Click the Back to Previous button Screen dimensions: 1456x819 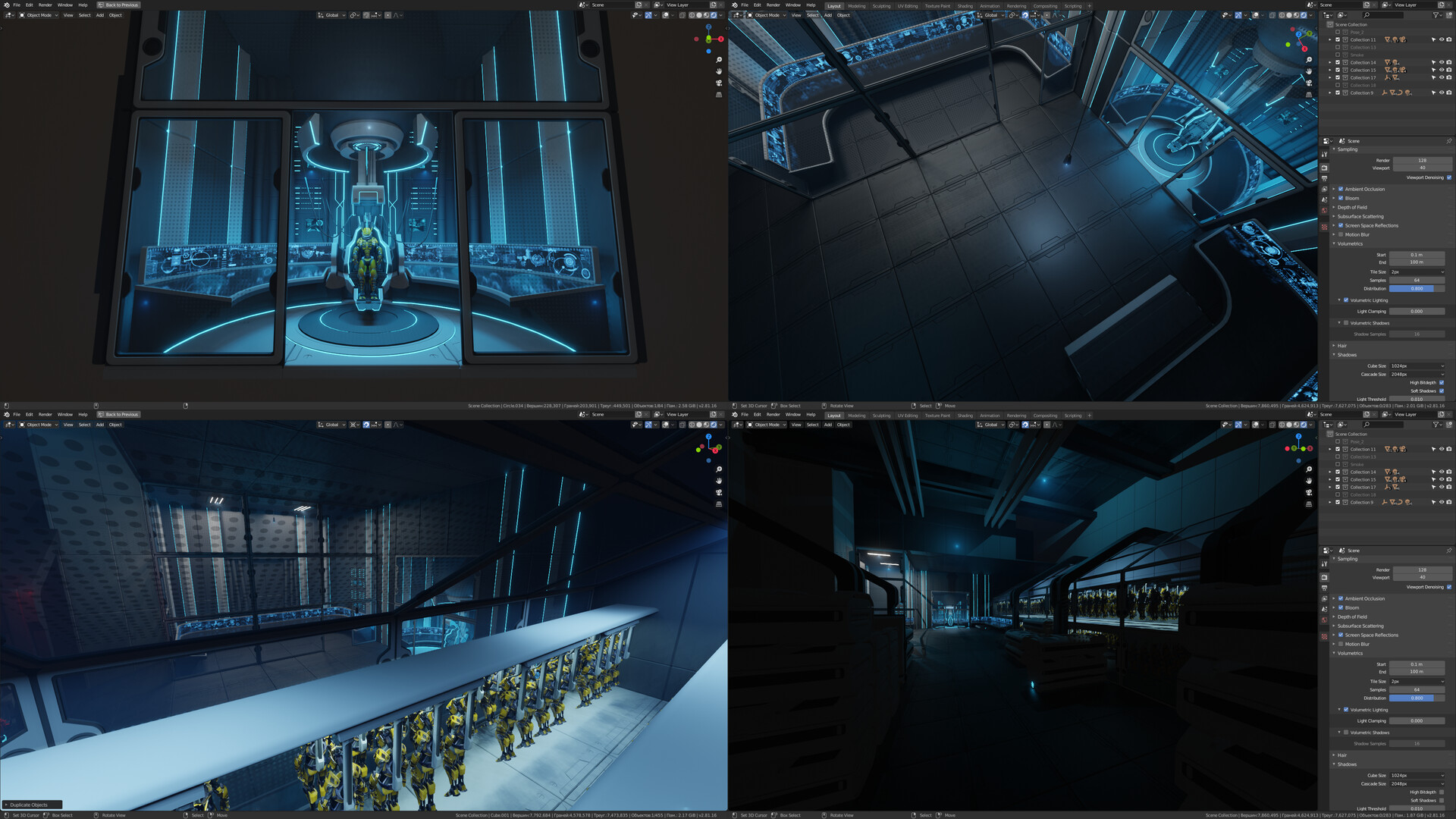point(118,5)
